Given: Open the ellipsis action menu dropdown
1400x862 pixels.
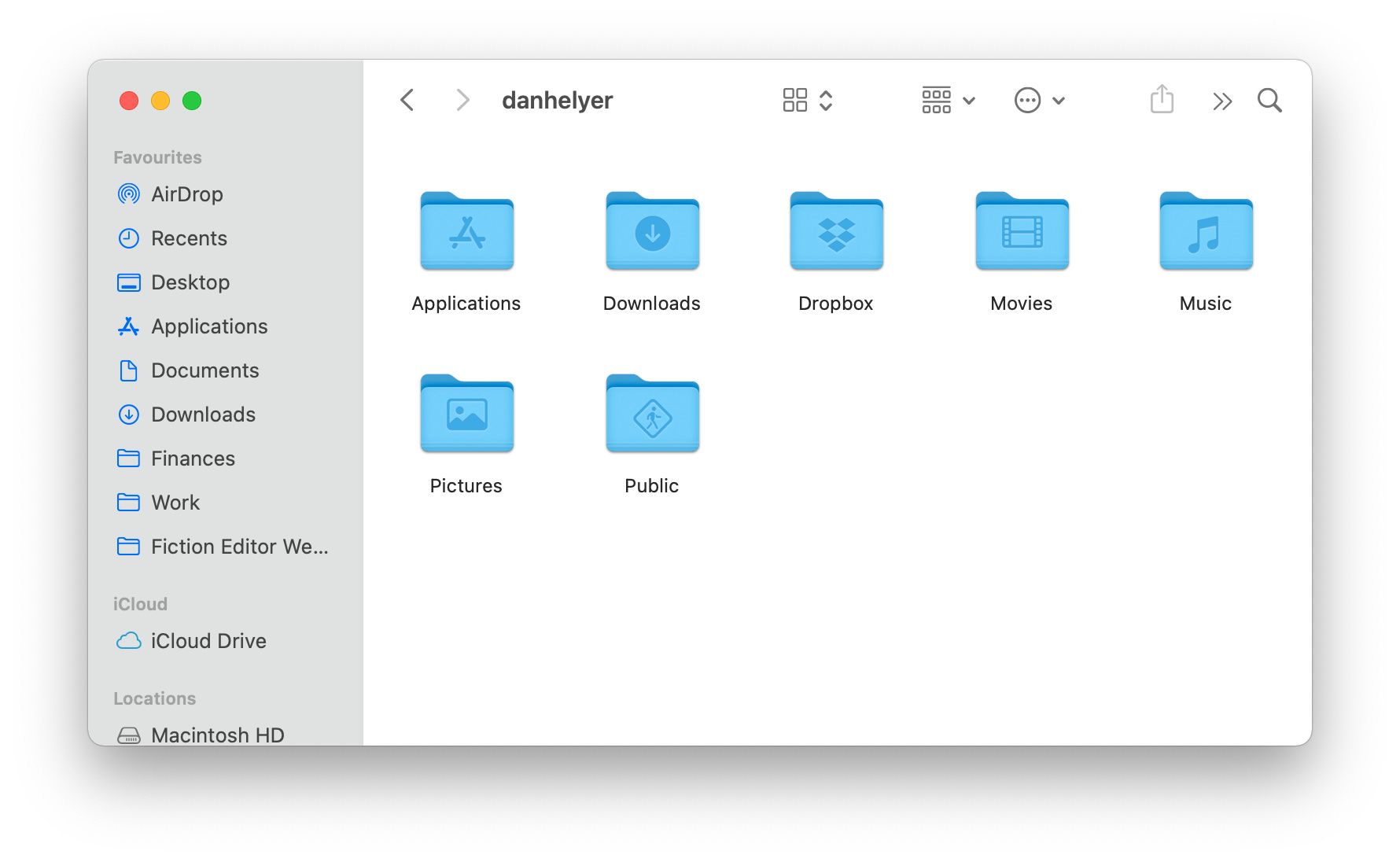Looking at the screenshot, I should click(x=1038, y=101).
